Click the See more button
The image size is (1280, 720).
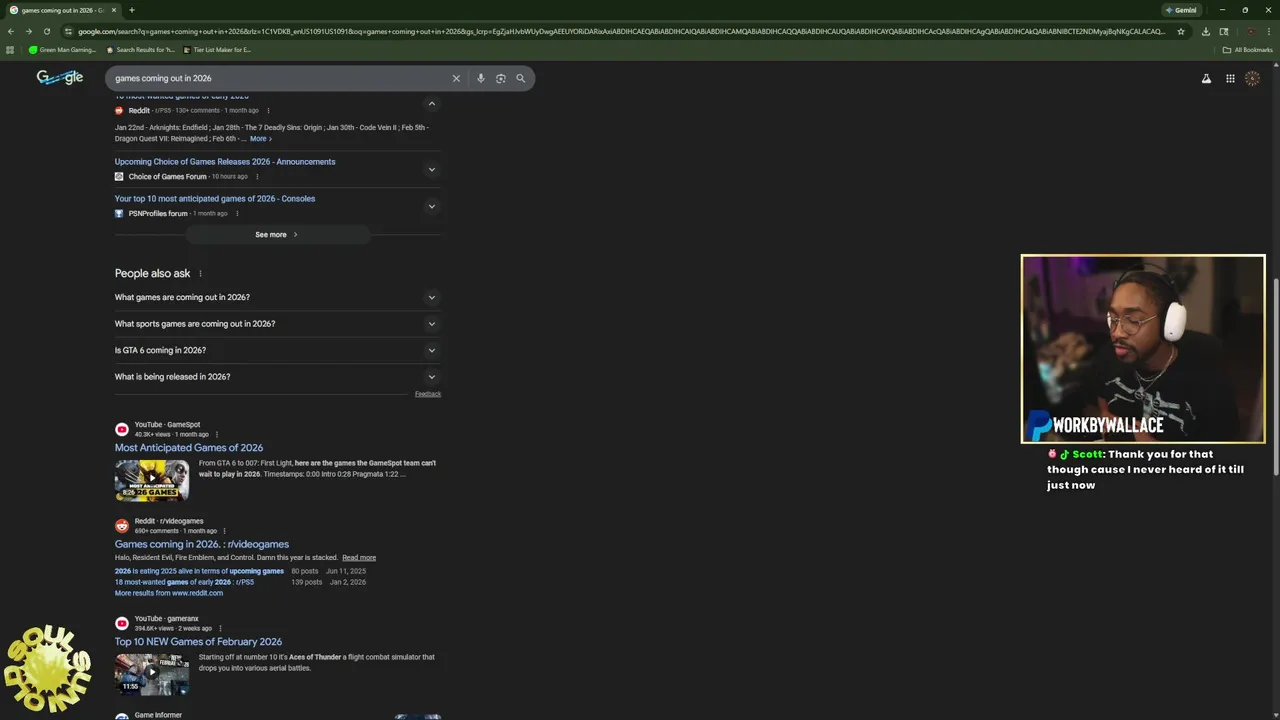[277, 235]
